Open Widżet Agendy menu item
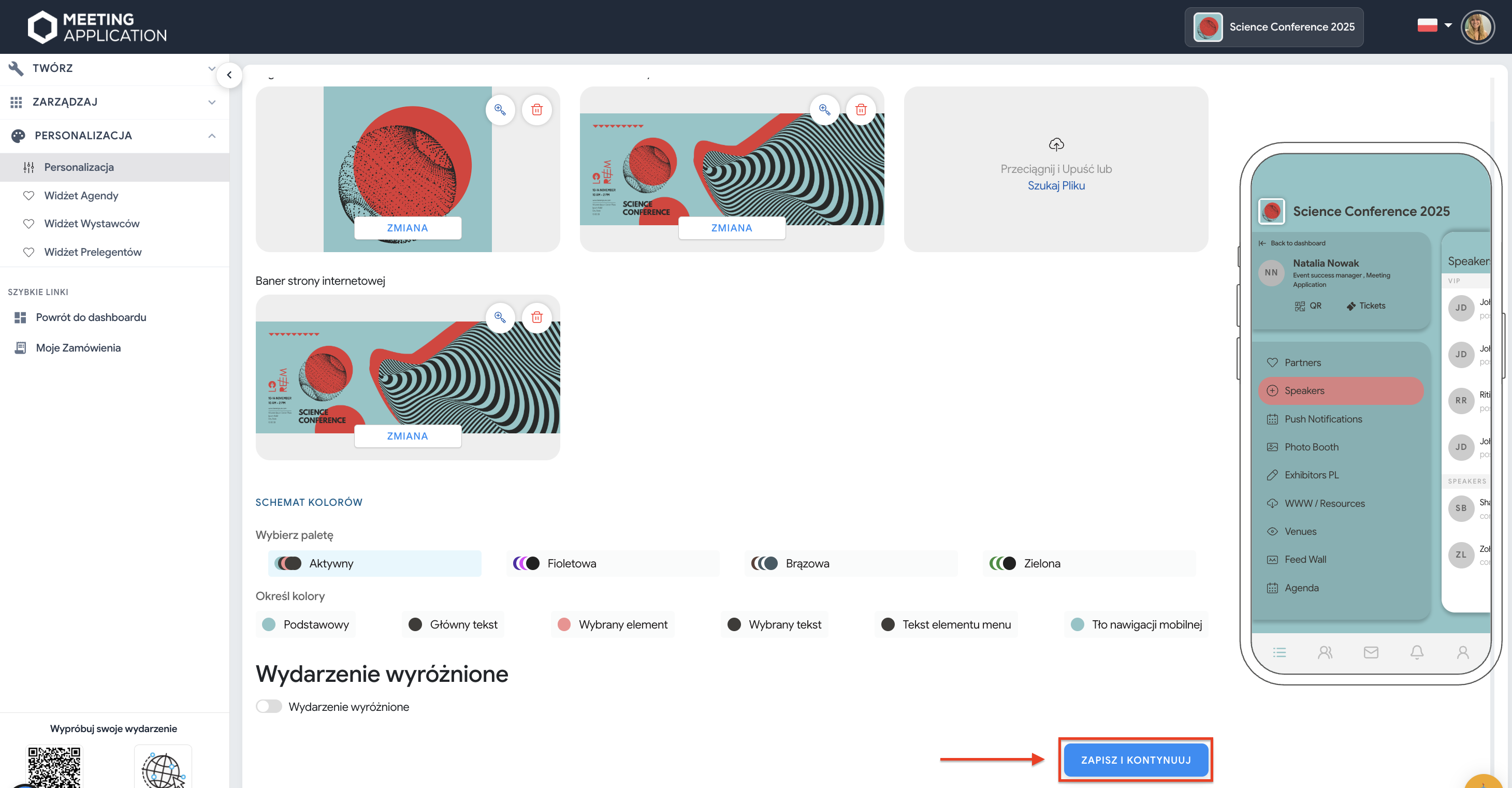This screenshot has width=1512, height=788. click(82, 195)
